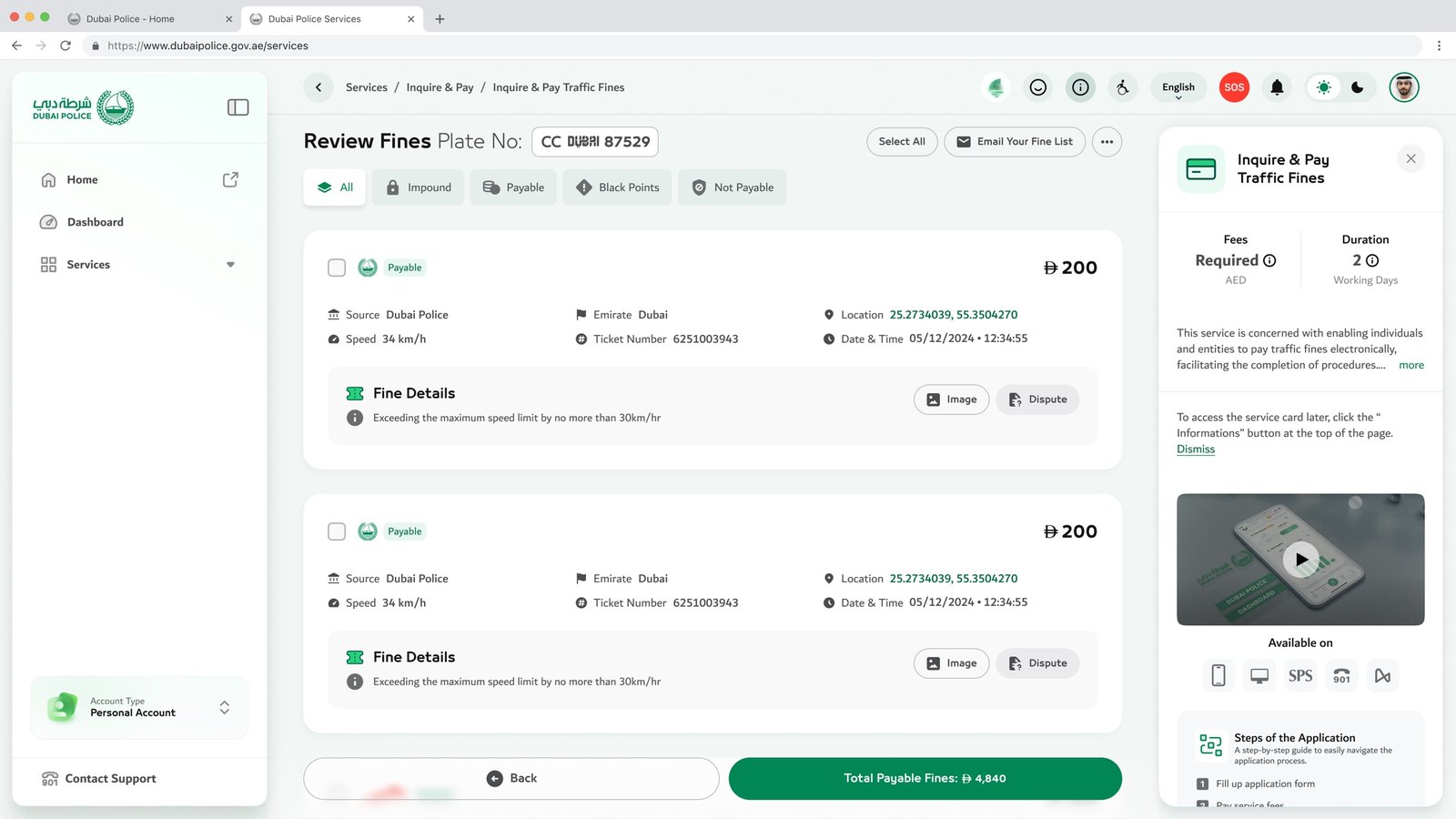The width and height of the screenshot is (1456, 819).
Task: Click the plate number CC DUBAI 87529 box
Action: click(595, 142)
